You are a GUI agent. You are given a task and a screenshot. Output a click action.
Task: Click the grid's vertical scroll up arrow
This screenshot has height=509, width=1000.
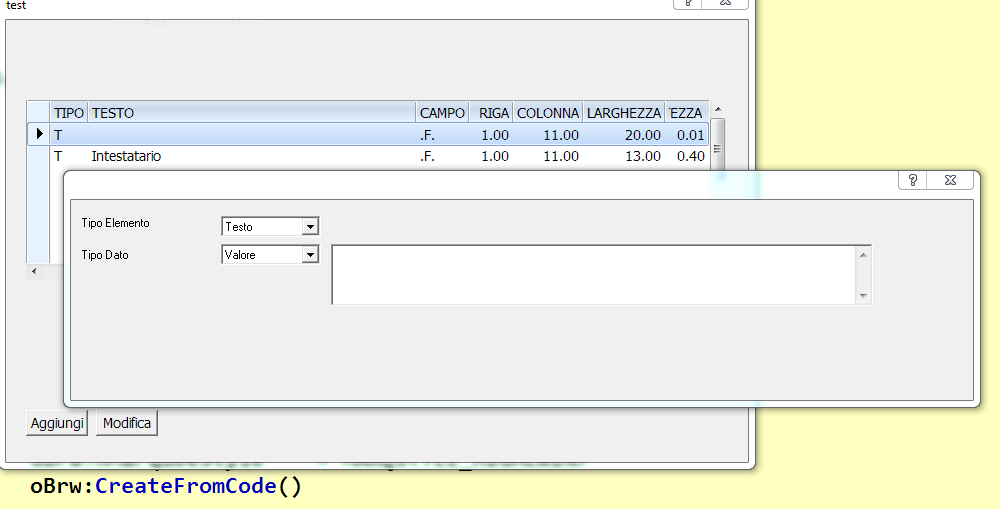pos(717,109)
